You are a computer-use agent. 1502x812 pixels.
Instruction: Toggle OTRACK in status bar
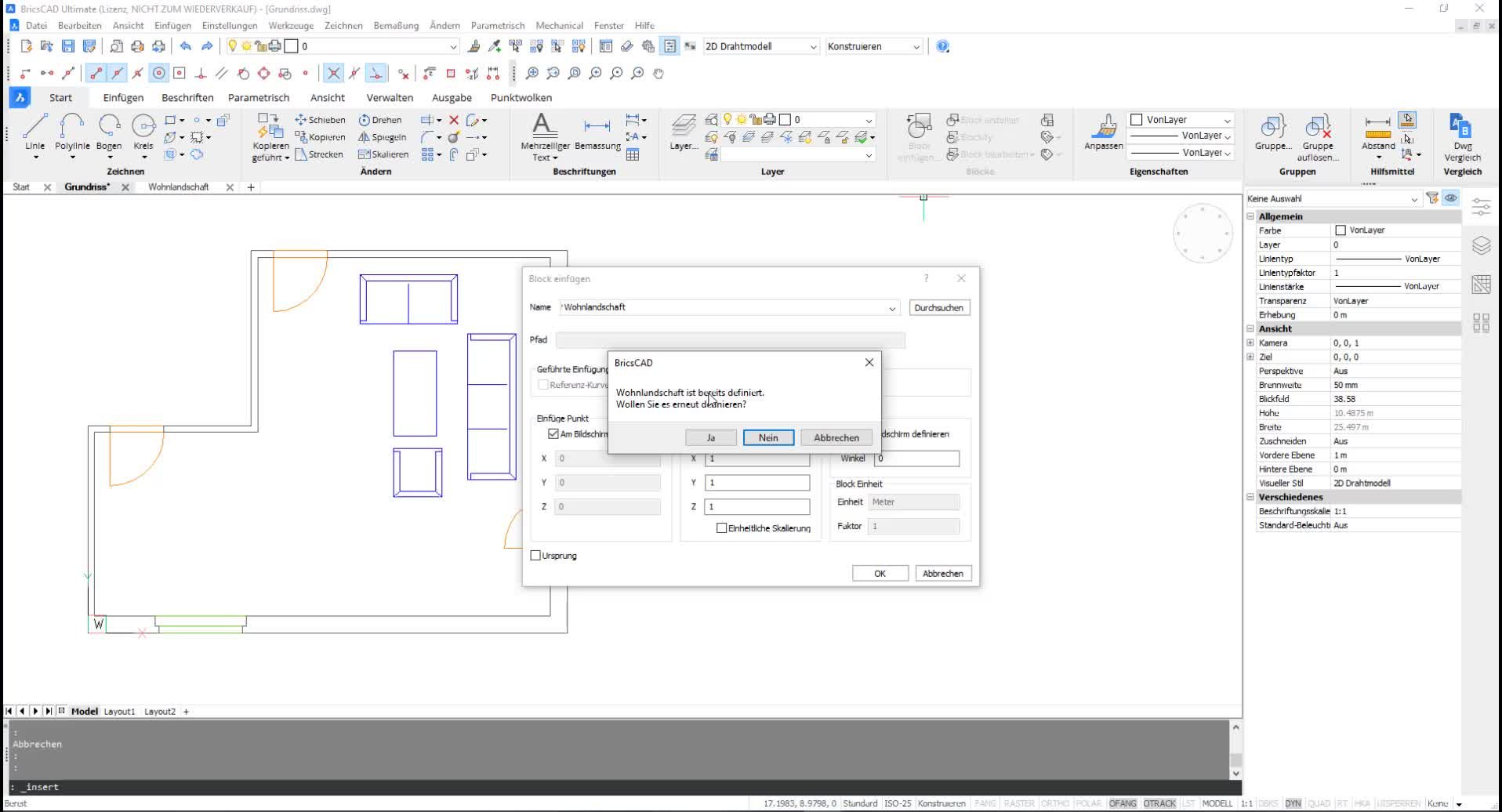[1159, 803]
